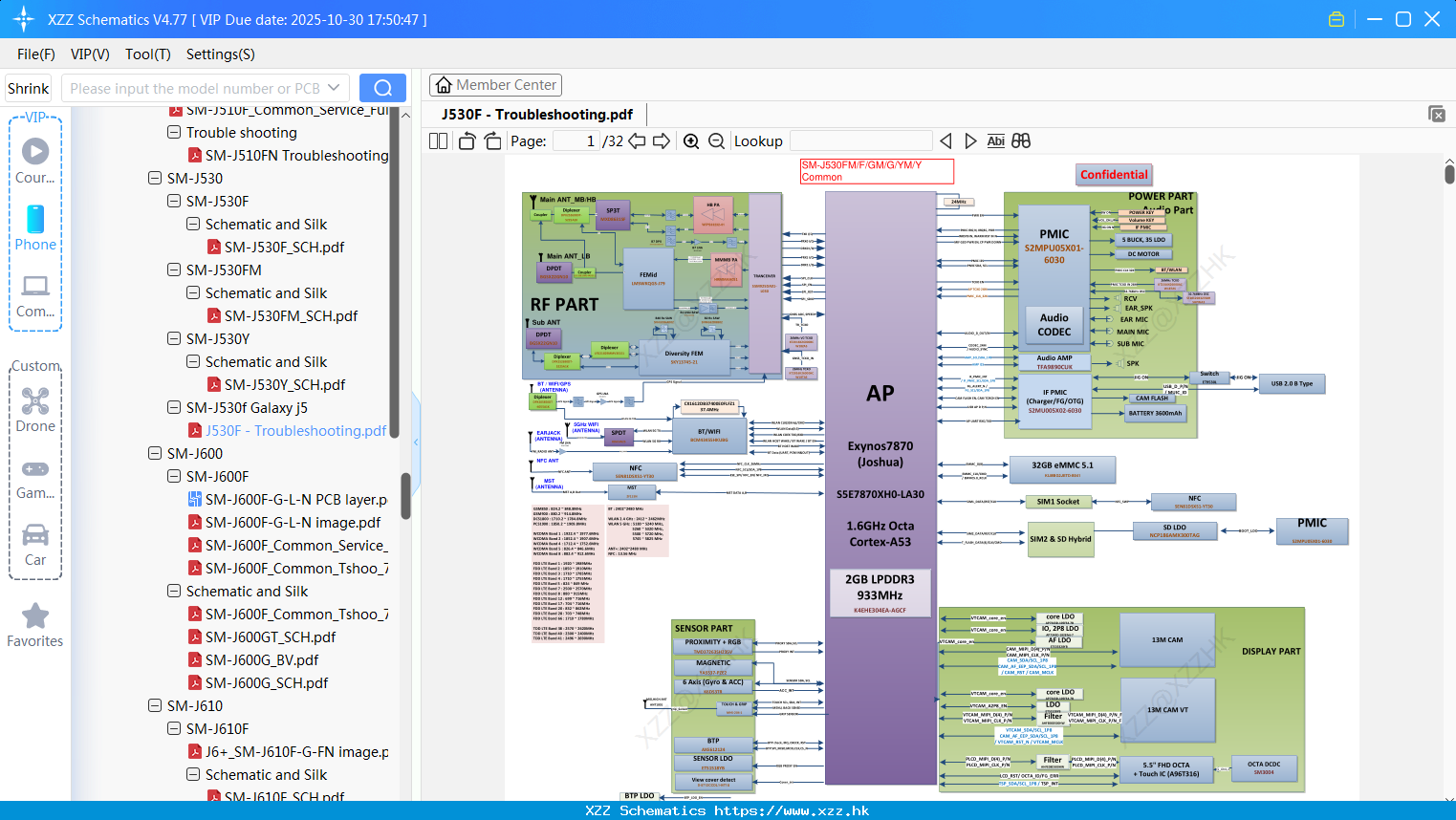The image size is (1456, 820).
Task: Collapse the SM-J530f Galaxy j5 node
Action: (x=174, y=407)
